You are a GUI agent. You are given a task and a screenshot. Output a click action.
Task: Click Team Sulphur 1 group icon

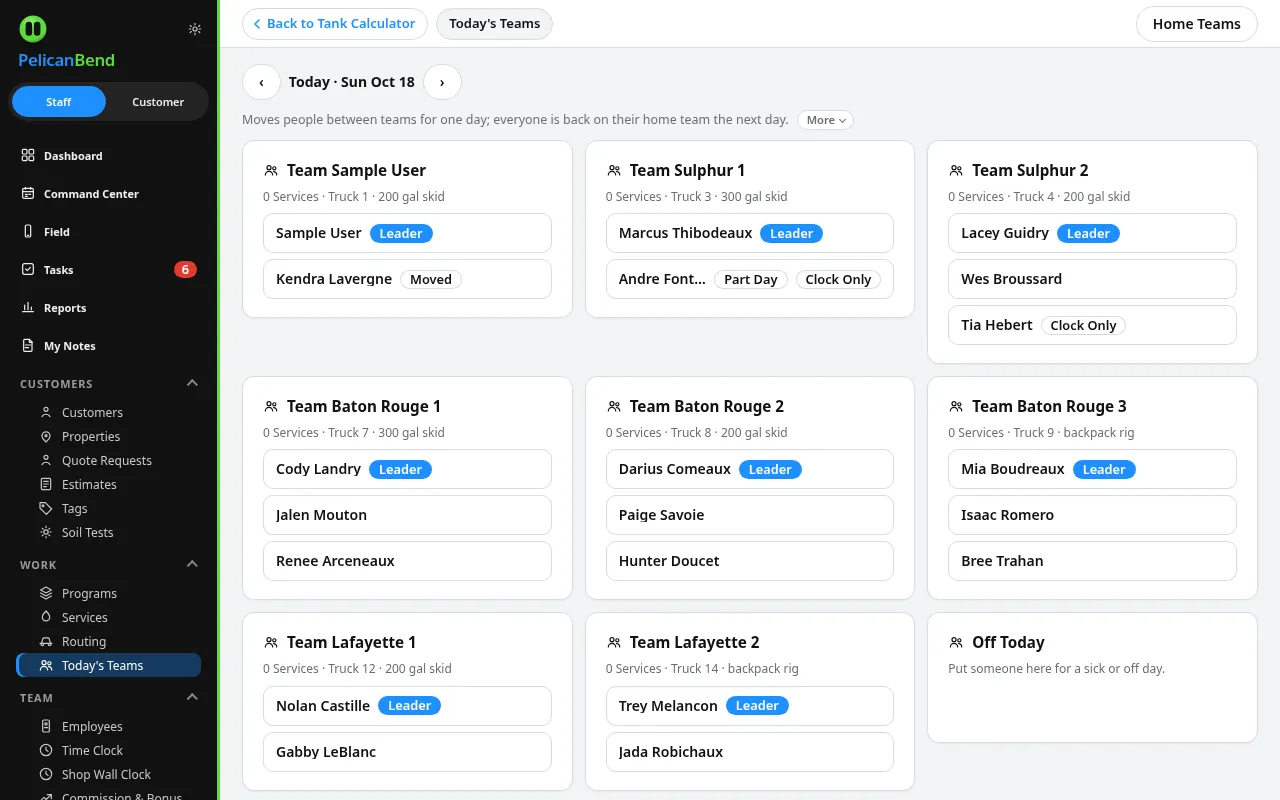[614, 171]
